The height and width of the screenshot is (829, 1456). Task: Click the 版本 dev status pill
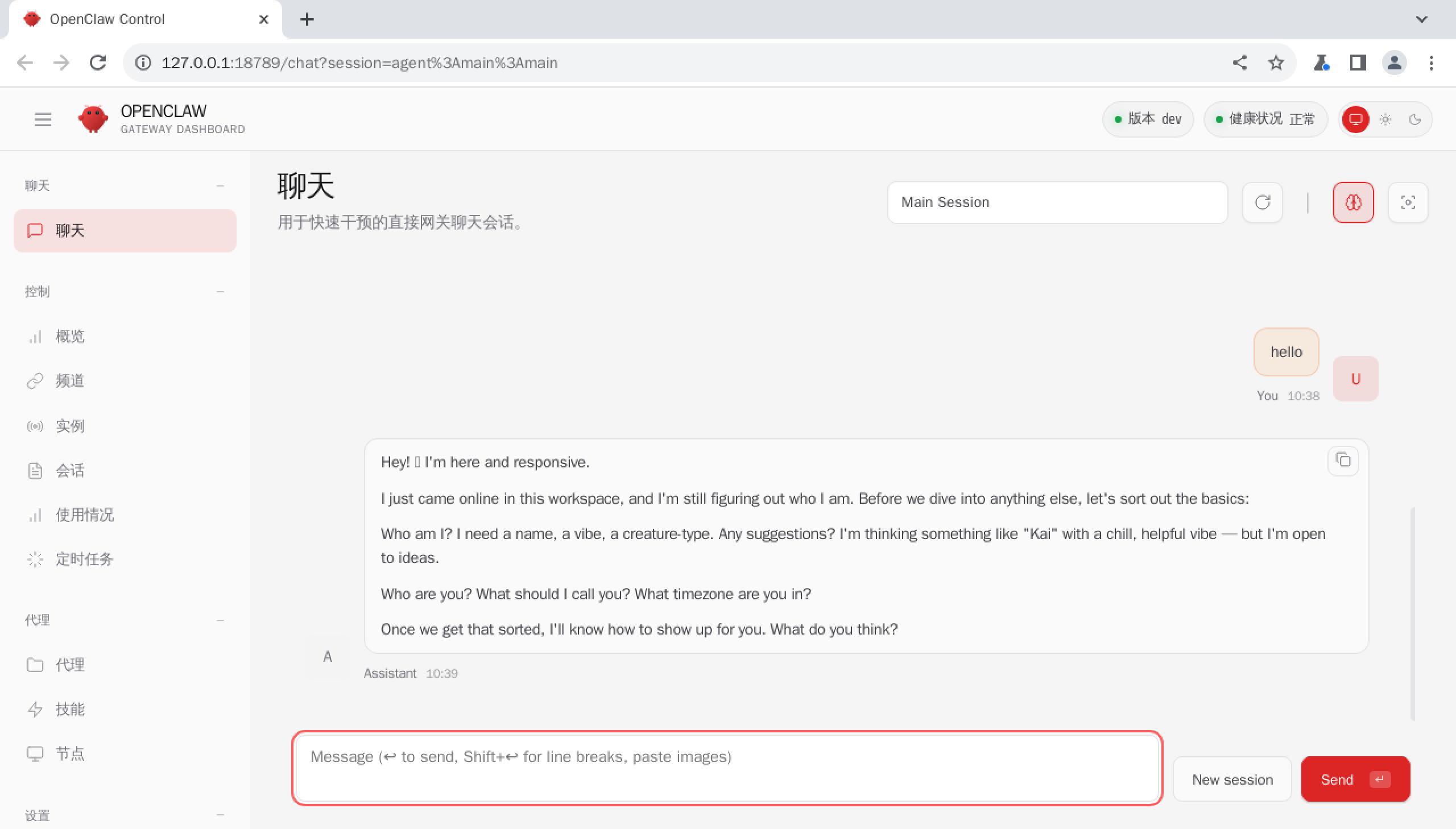click(1148, 119)
